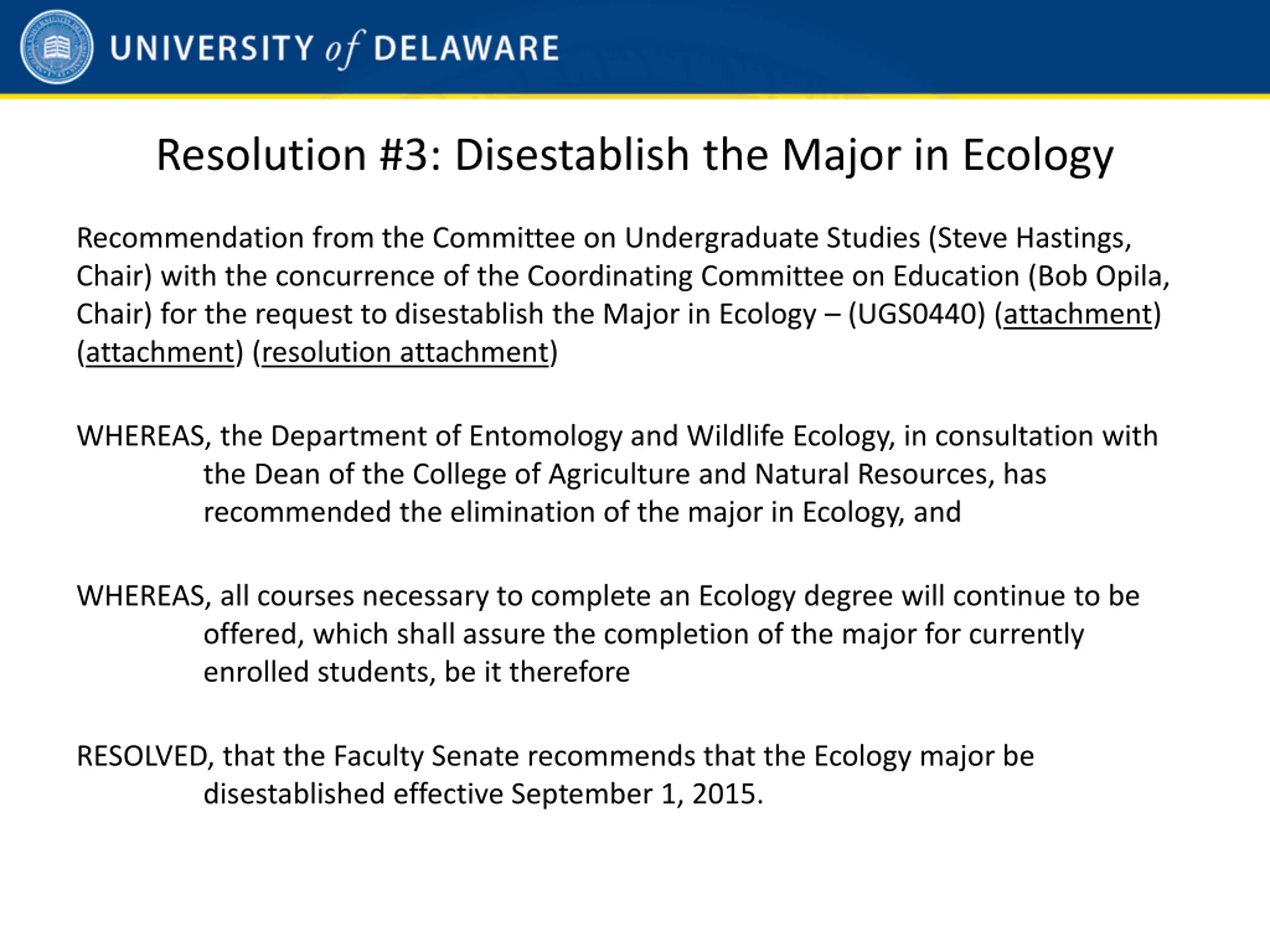Click the phrase enrolled students, be it therefore
1270x952 pixels.
coord(416,672)
